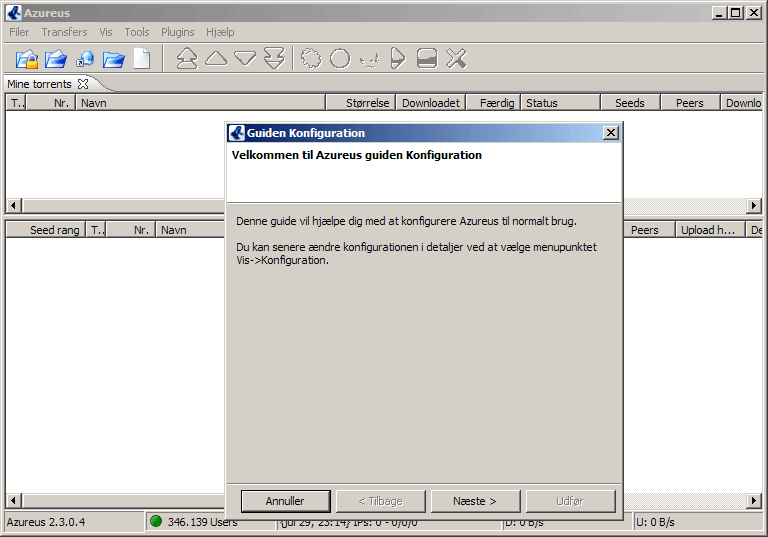The width and height of the screenshot is (768, 537).
Task: Sort by Seed rang column header
Action: pos(46,230)
